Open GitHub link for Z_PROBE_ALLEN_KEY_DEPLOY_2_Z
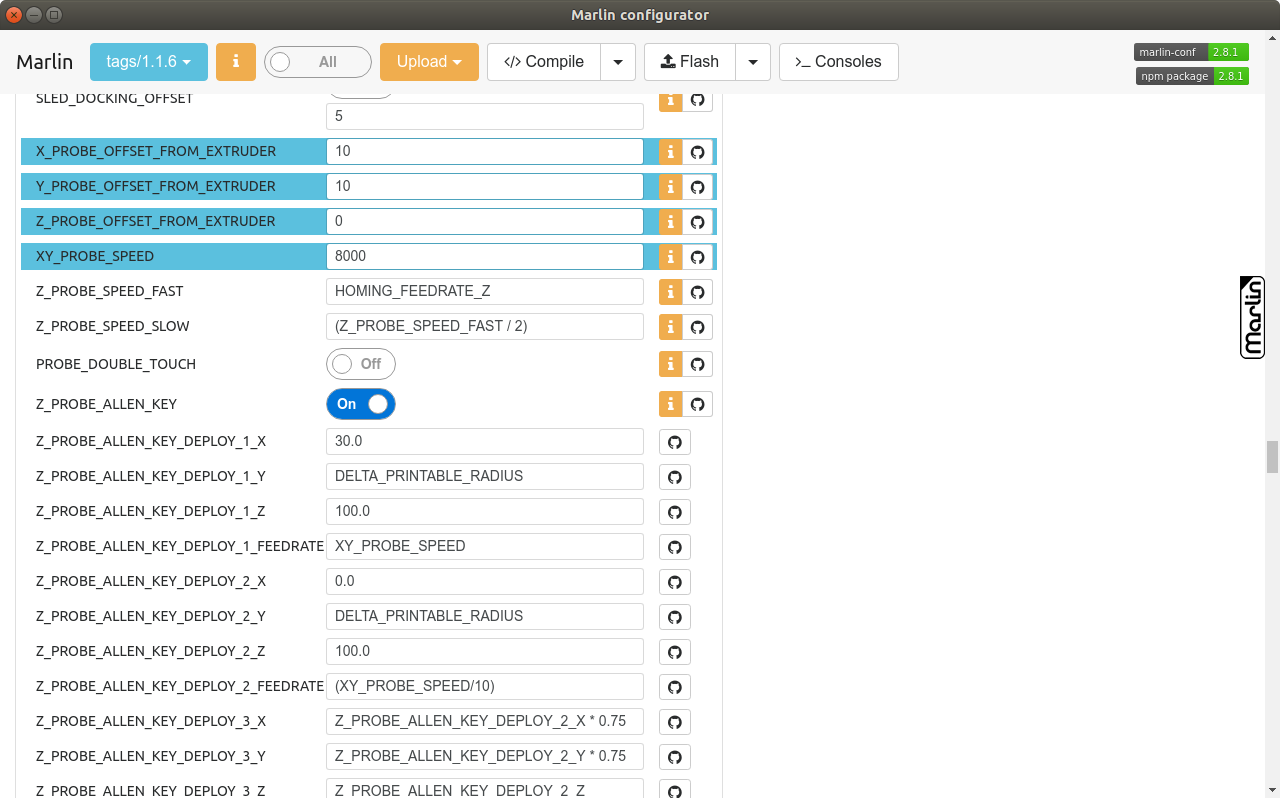 (675, 652)
